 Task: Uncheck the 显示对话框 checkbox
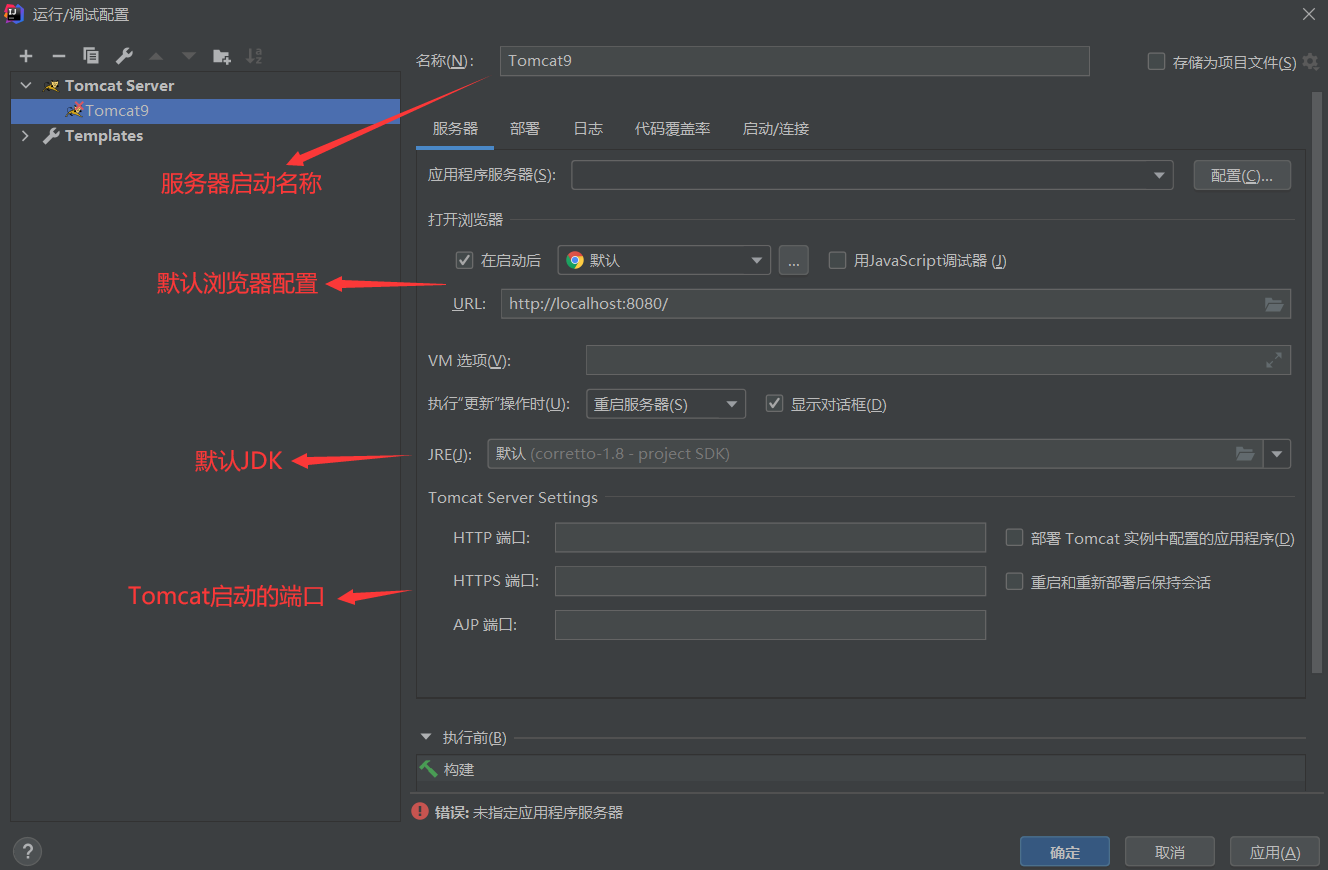coord(774,404)
